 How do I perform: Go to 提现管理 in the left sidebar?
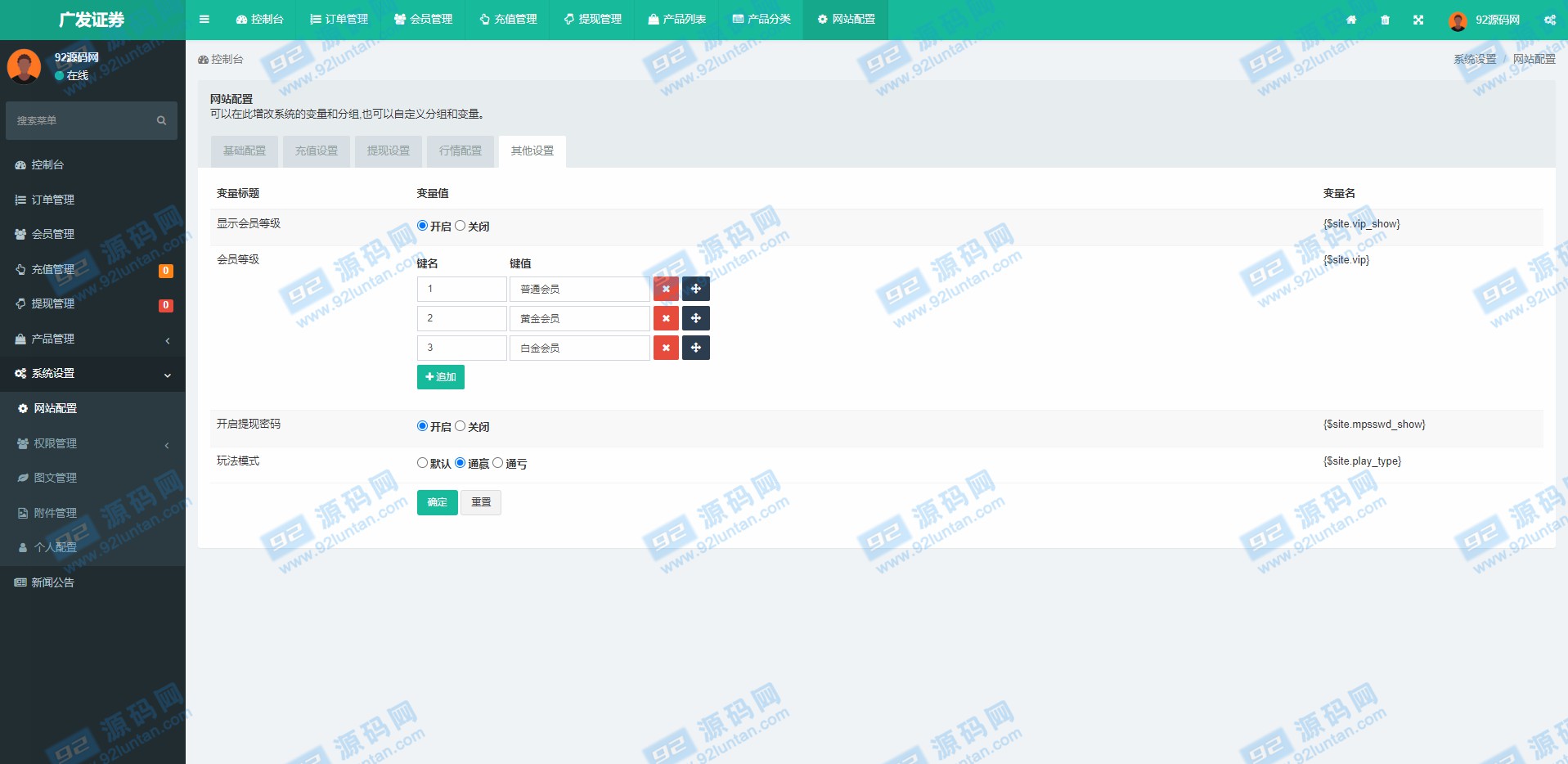point(92,304)
